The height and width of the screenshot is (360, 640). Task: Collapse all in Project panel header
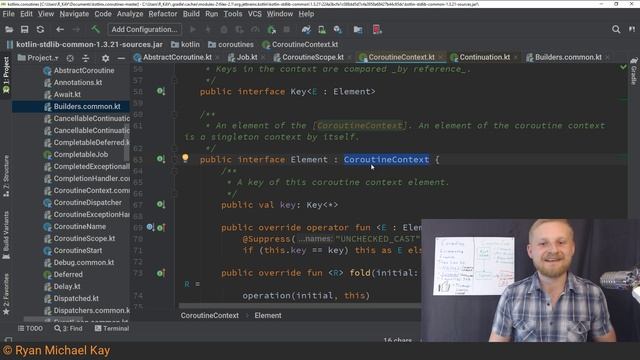(x=86, y=58)
